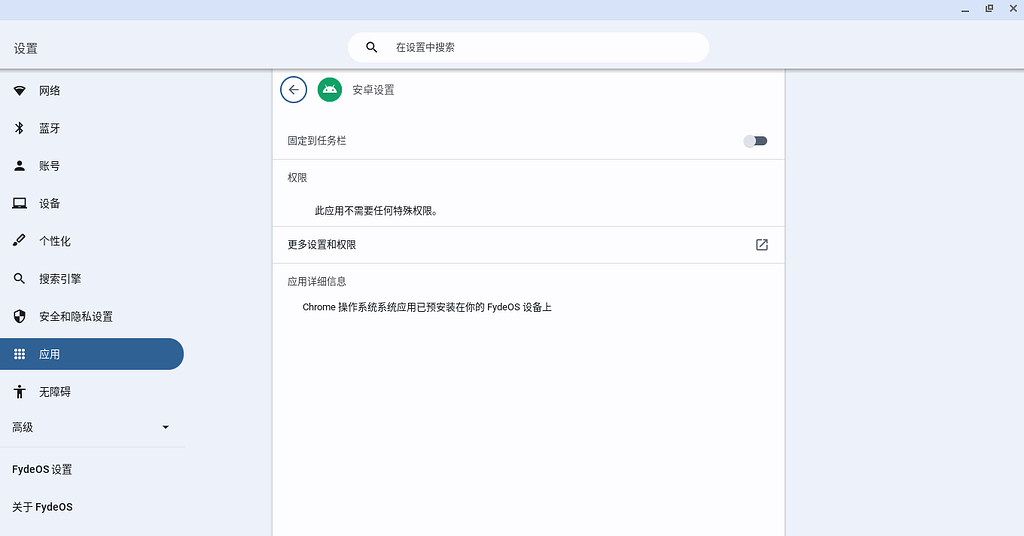Go back using the arrow button

[x=293, y=90]
